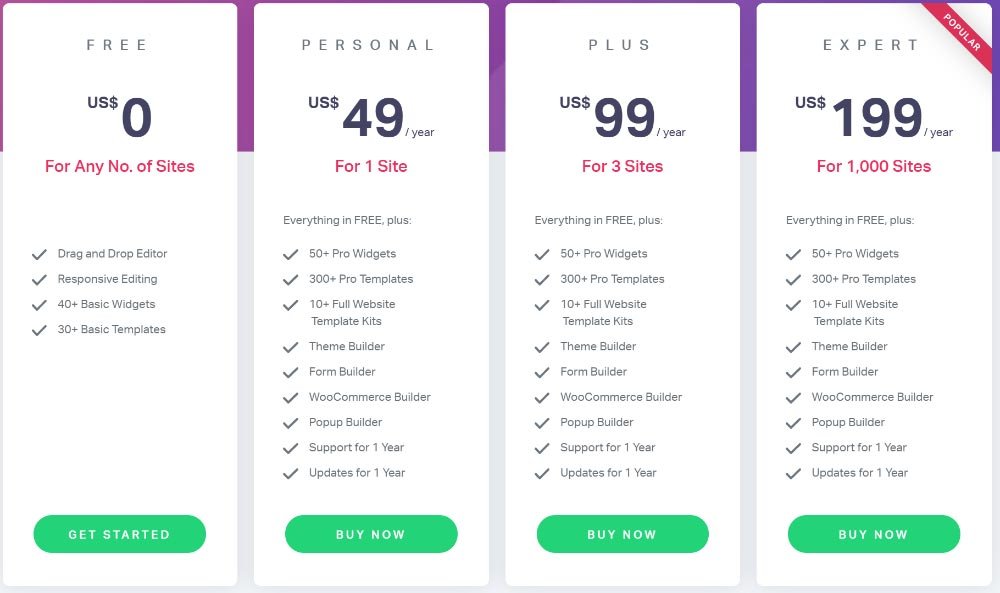Click the For 1,000 Sites text

(x=874, y=166)
